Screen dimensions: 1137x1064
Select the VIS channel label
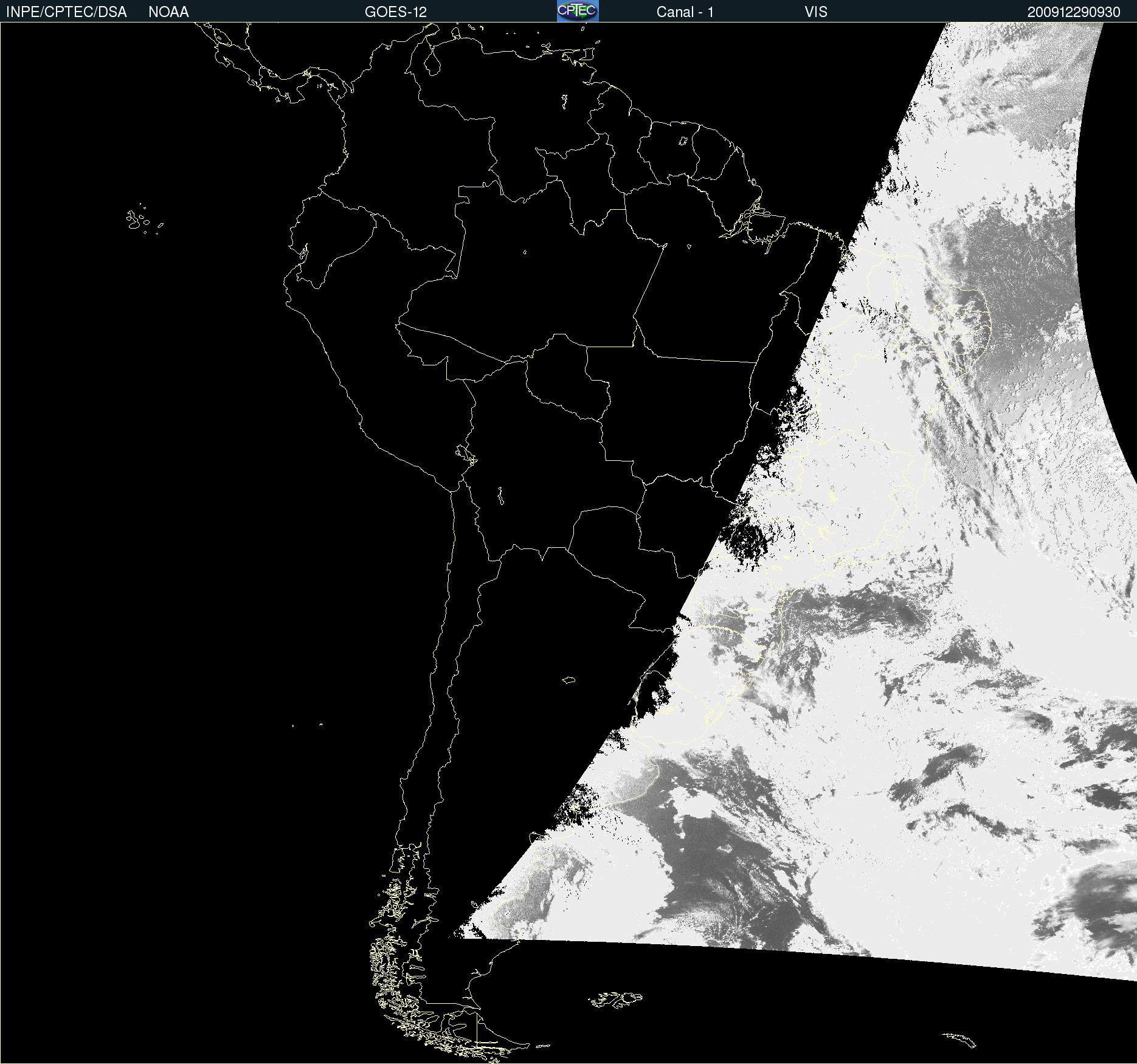pyautogui.click(x=816, y=12)
